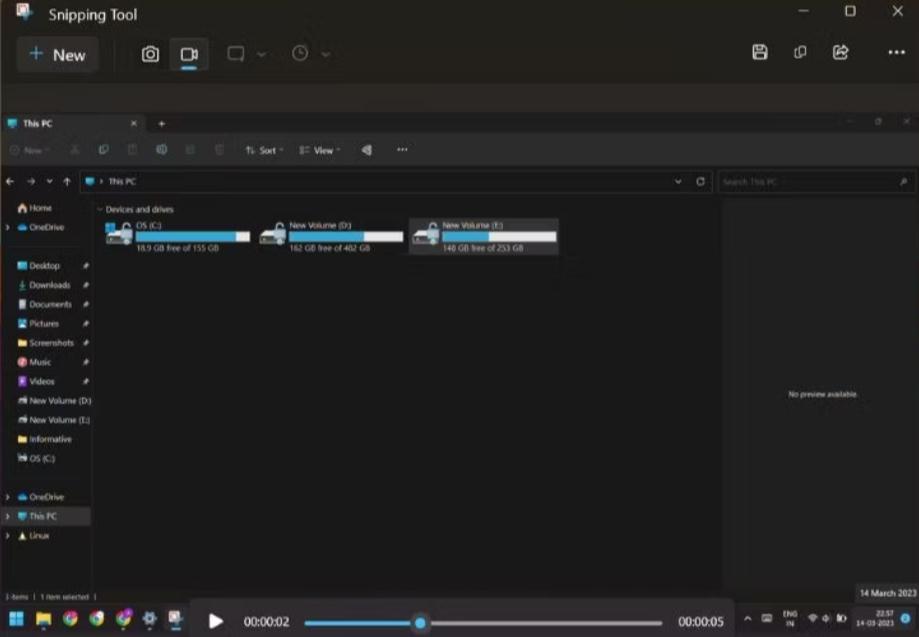Open the New dropdown in File Explorer
This screenshot has width=919, height=637.
click(29, 151)
